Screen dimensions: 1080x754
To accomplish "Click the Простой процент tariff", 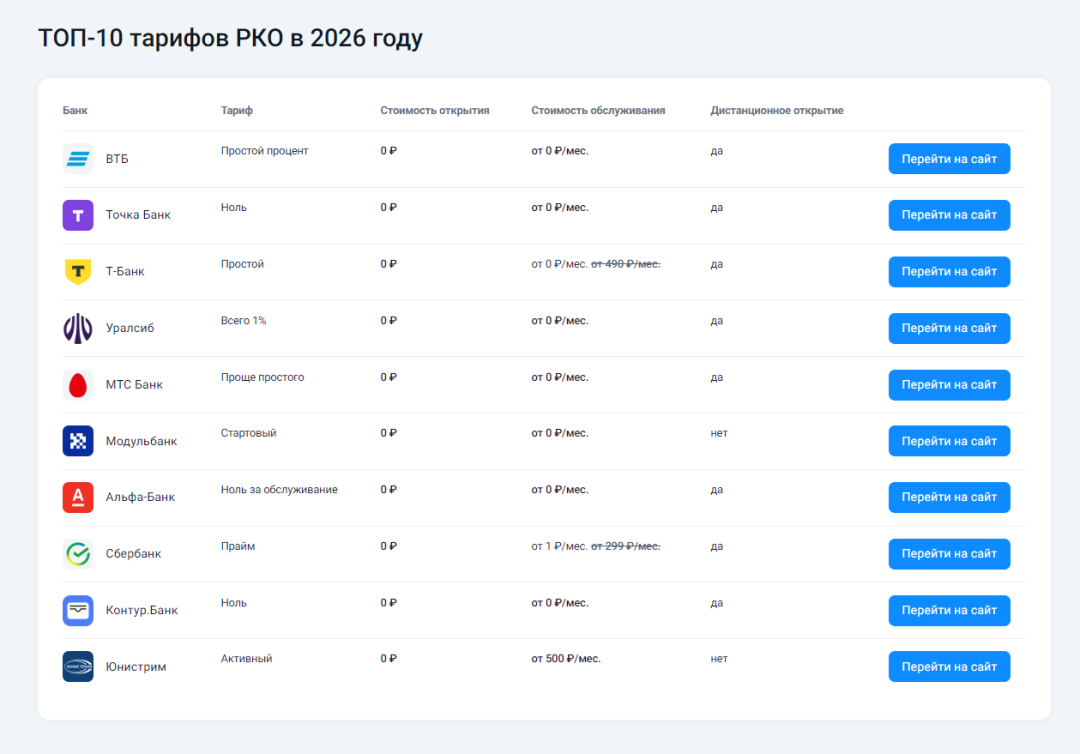I will [264, 151].
